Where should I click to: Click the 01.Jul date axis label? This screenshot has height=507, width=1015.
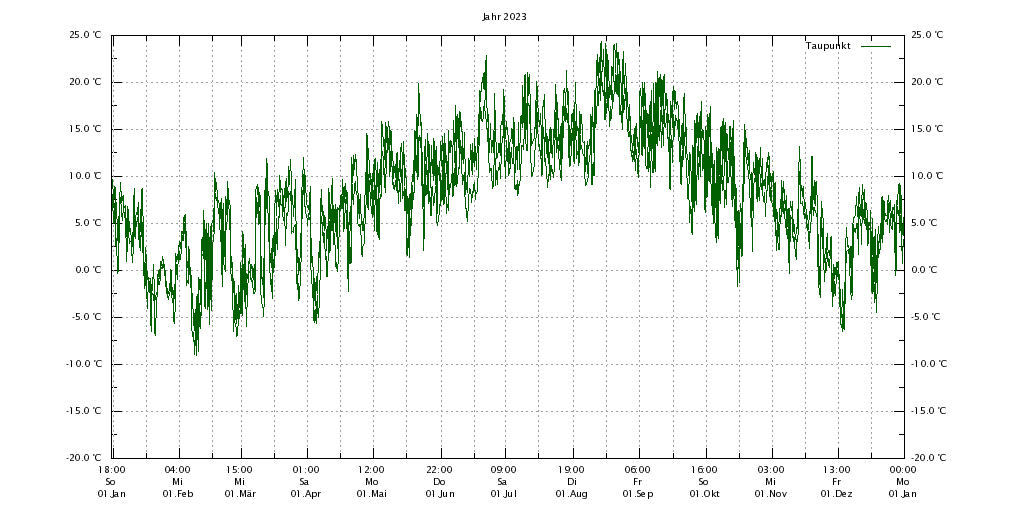tap(502, 494)
